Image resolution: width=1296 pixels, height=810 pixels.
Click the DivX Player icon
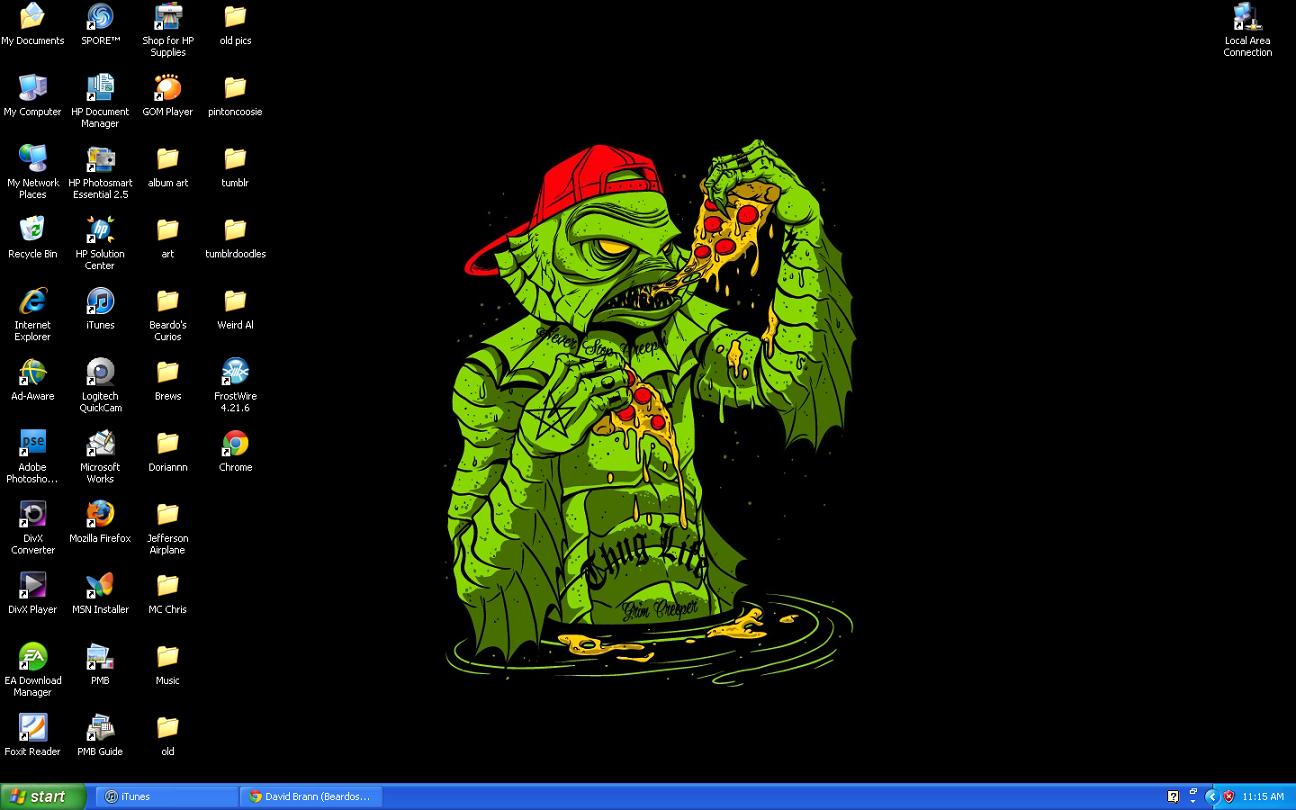coord(32,586)
